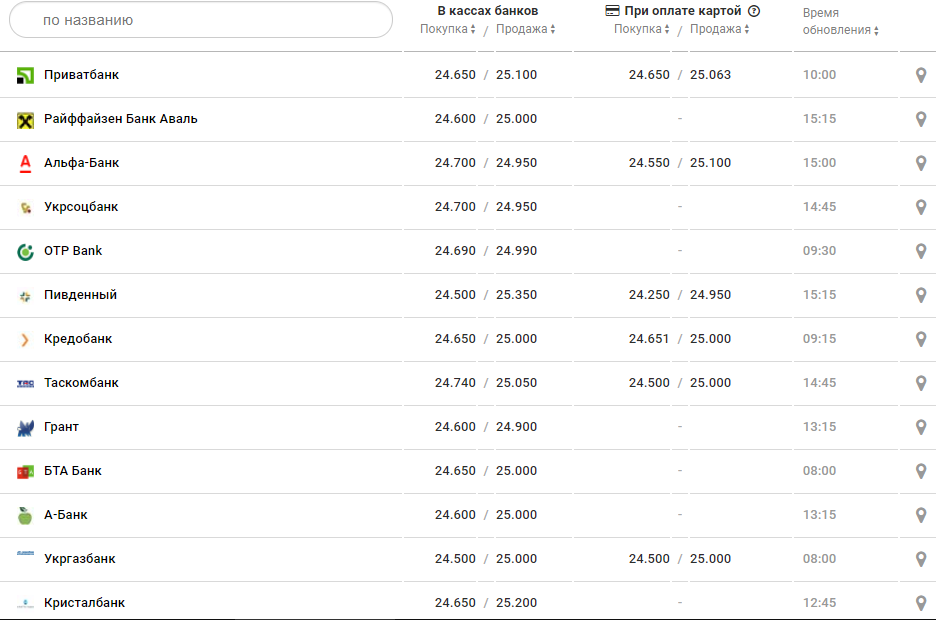936x620 pixels.
Task: Open the Укргазбанк bank link
Action: click(x=80, y=559)
